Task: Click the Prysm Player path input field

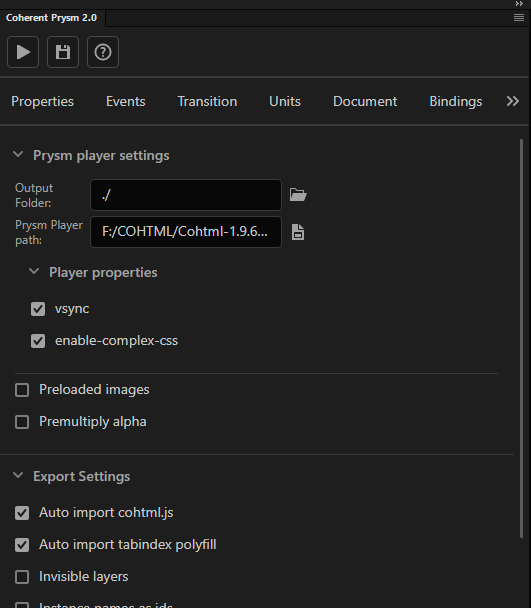Action: click(186, 232)
